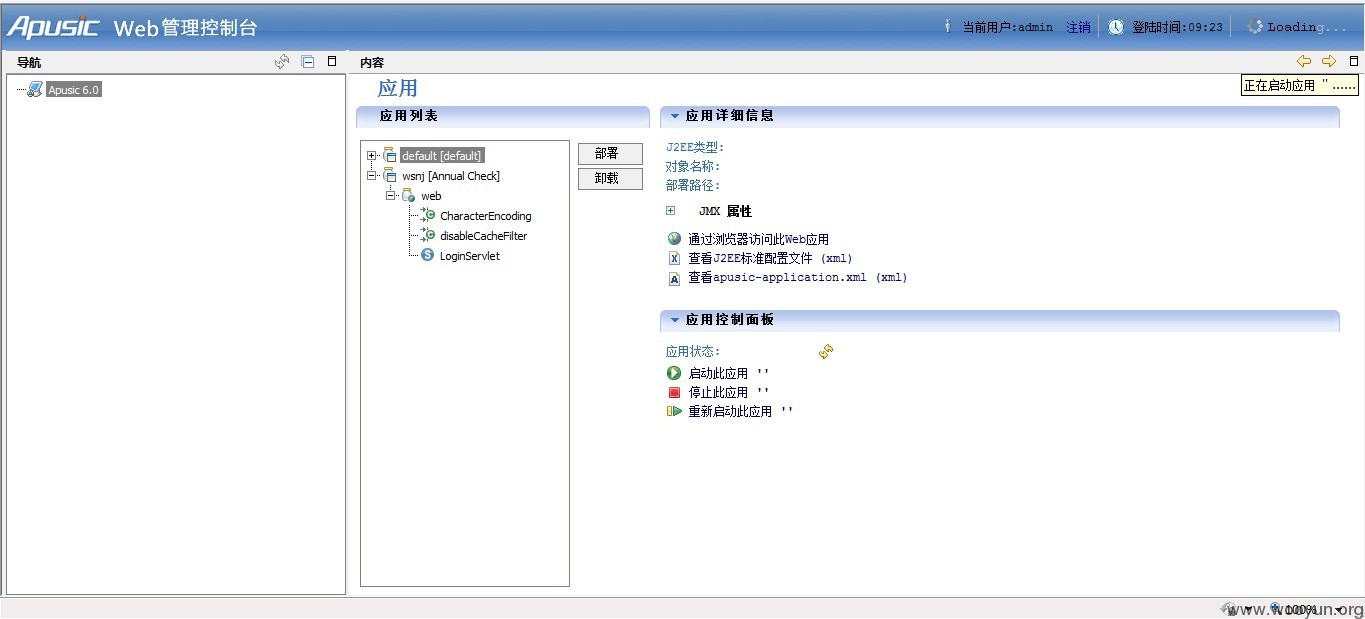Select the web module label
The image size is (1365, 619).
431,196
